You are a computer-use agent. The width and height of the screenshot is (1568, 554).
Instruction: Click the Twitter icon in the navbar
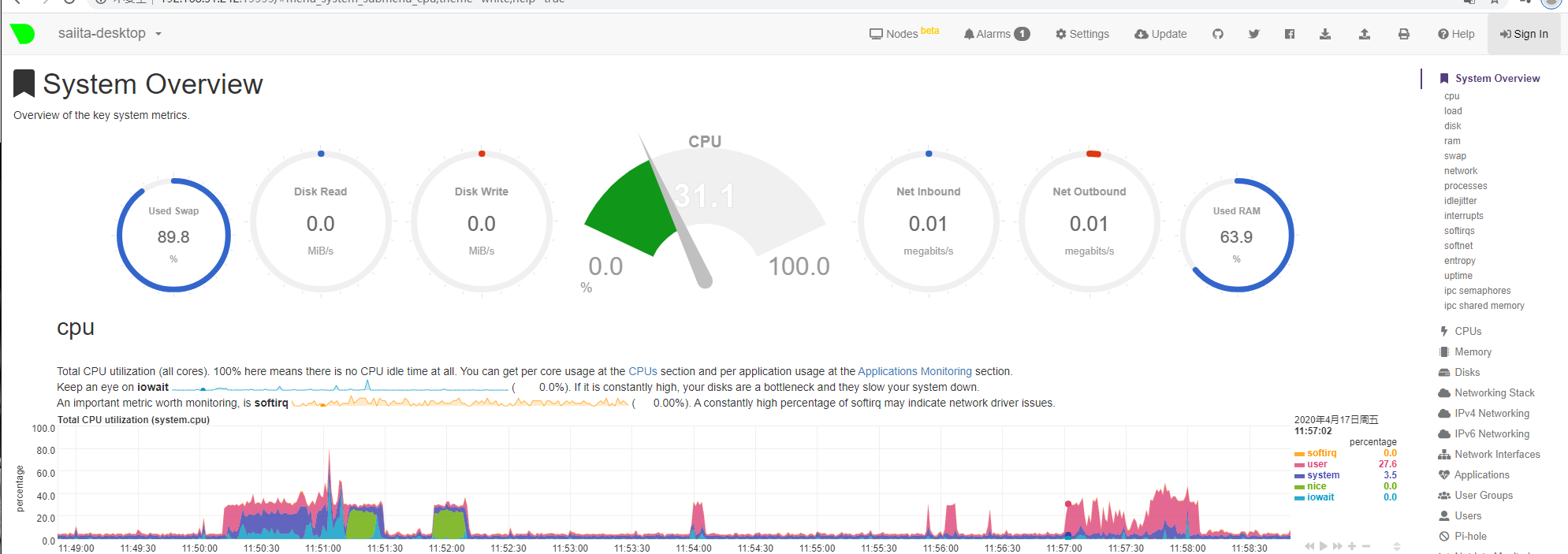[x=1253, y=34]
